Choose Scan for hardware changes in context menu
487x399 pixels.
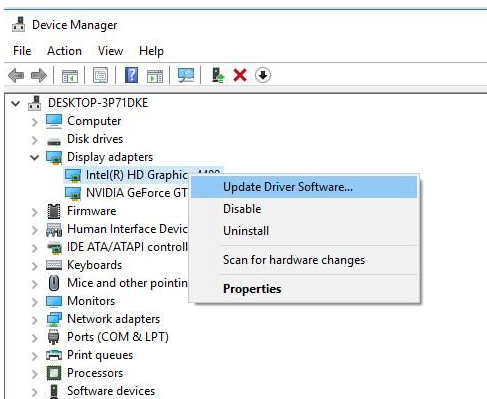(304, 260)
